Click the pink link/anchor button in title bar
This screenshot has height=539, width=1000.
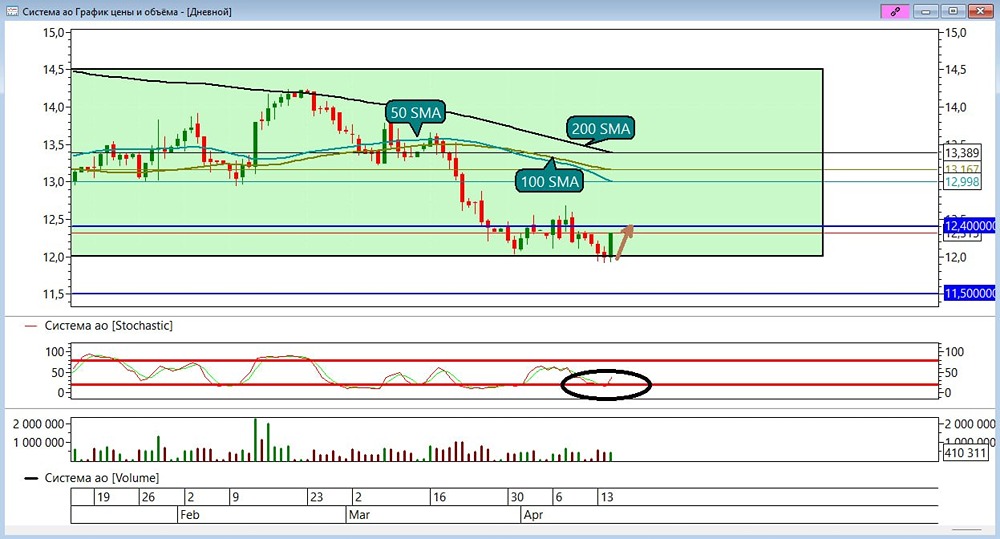pyautogui.click(x=895, y=11)
